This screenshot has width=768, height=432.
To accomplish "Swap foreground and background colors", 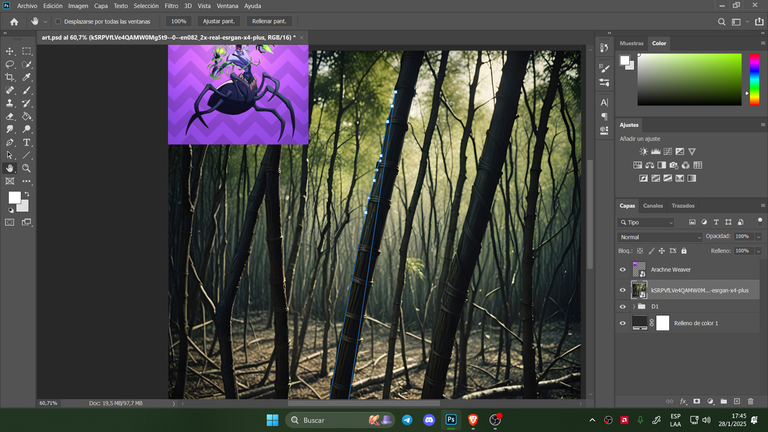I will point(27,194).
